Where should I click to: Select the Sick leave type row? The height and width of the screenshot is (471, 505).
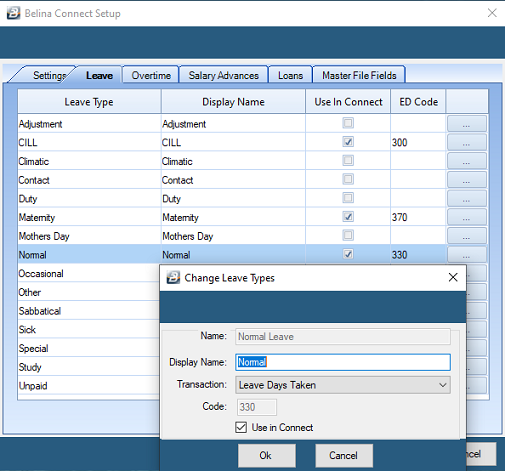click(x=89, y=330)
